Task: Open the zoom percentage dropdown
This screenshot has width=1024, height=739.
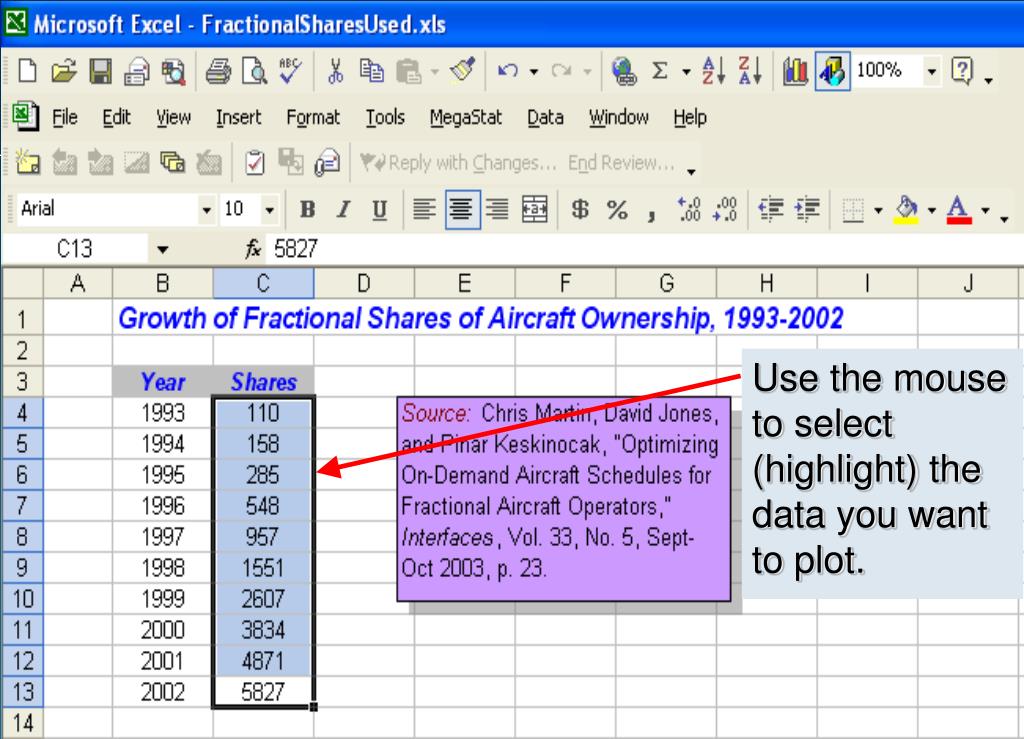Action: 932,71
